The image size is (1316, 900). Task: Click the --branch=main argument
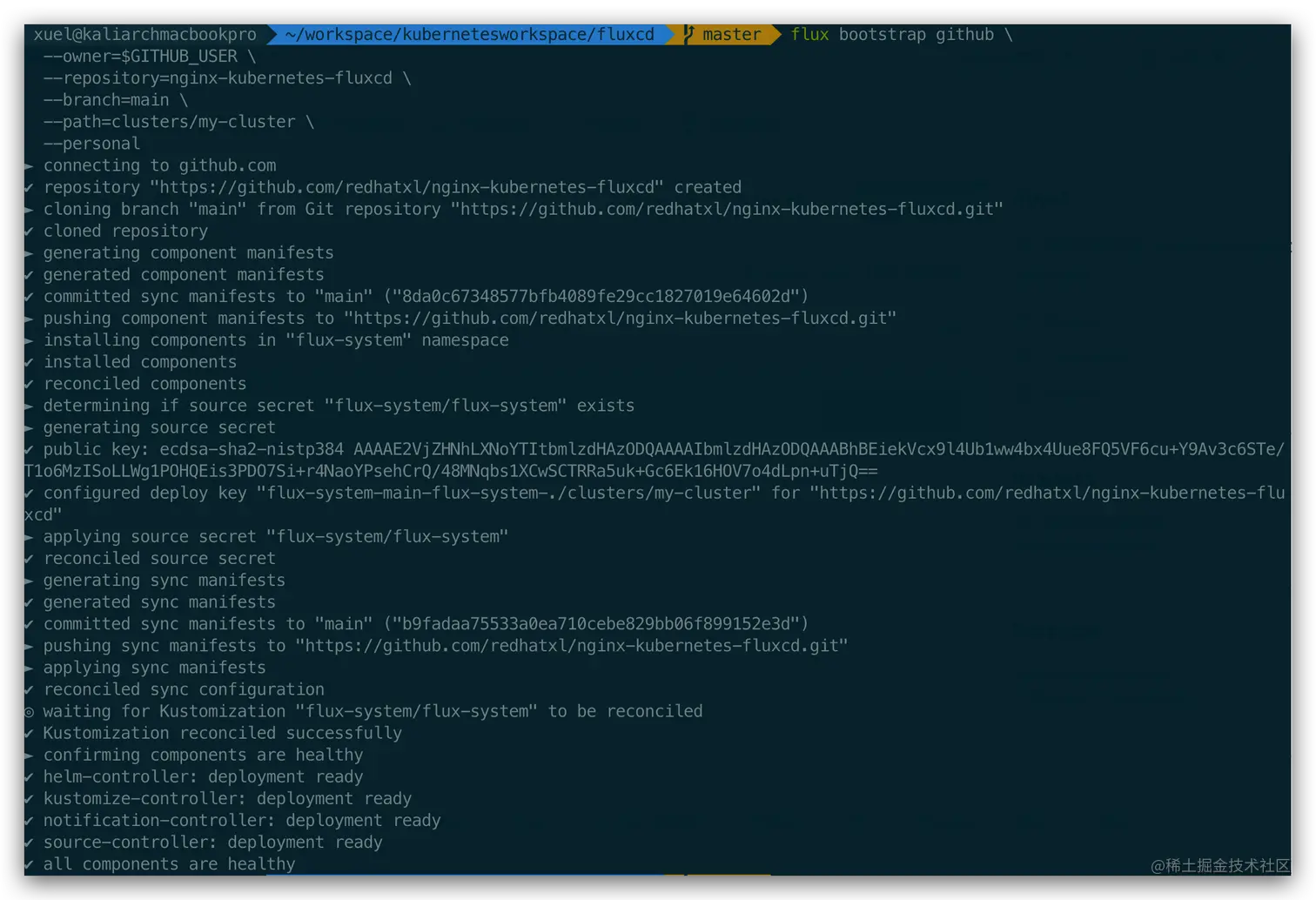point(106,100)
